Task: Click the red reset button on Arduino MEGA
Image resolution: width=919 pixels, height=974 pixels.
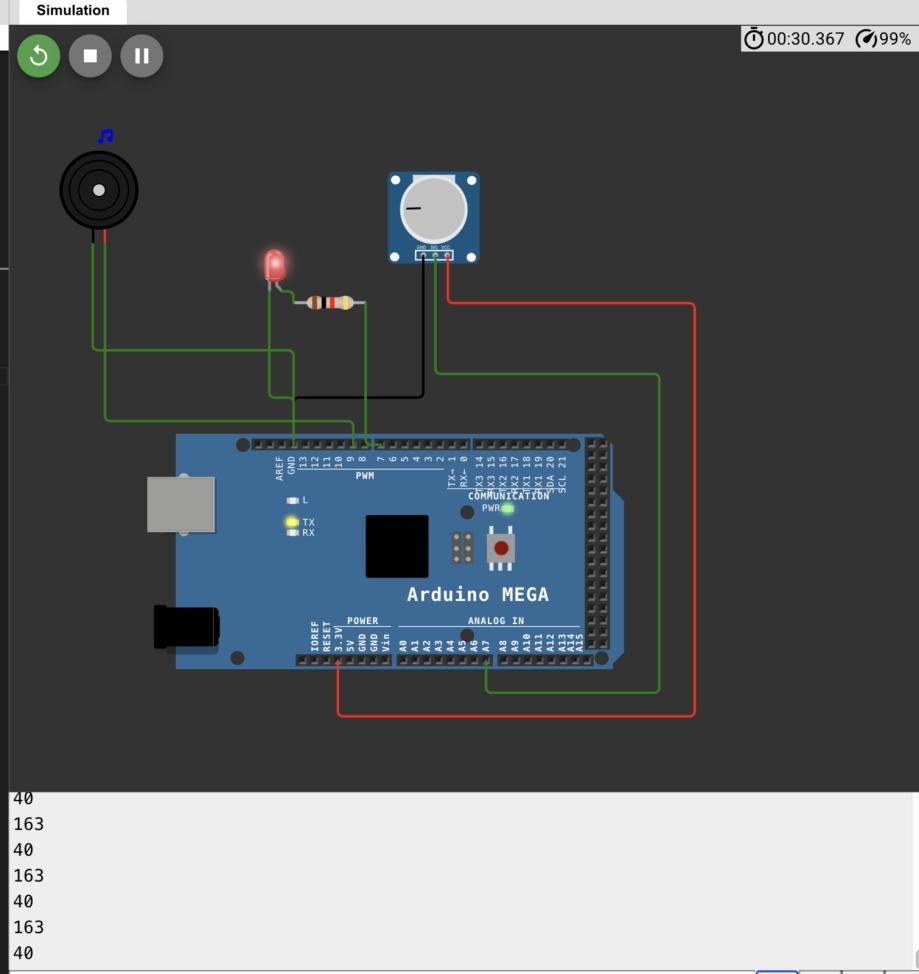Action: [x=501, y=548]
